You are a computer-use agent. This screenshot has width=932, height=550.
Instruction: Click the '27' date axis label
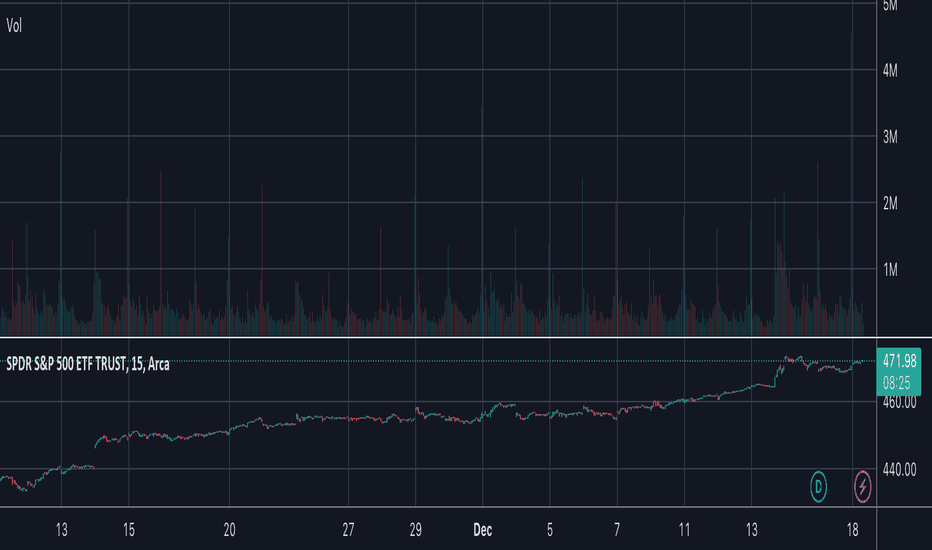(x=348, y=530)
